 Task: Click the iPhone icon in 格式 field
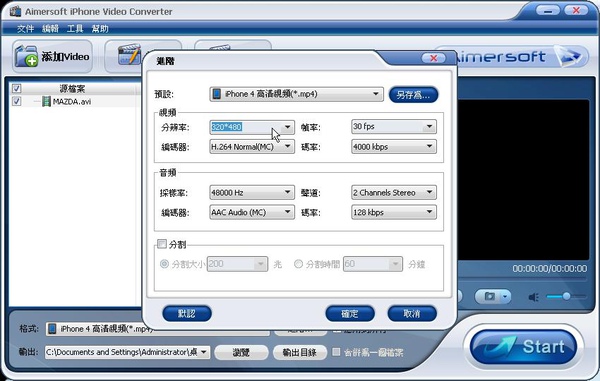click(x=52, y=329)
